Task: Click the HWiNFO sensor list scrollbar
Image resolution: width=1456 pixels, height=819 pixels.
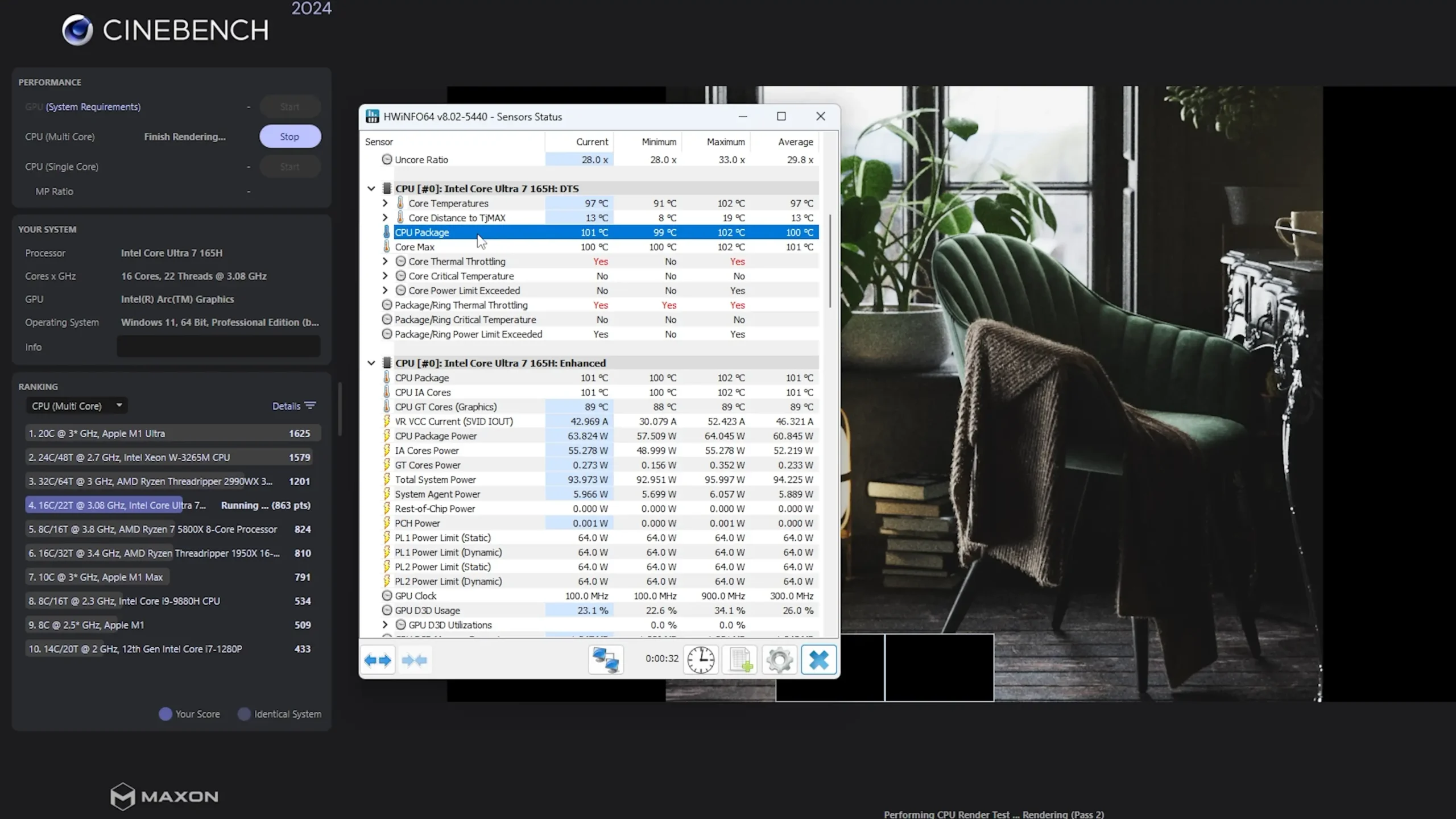Action: (x=830, y=260)
